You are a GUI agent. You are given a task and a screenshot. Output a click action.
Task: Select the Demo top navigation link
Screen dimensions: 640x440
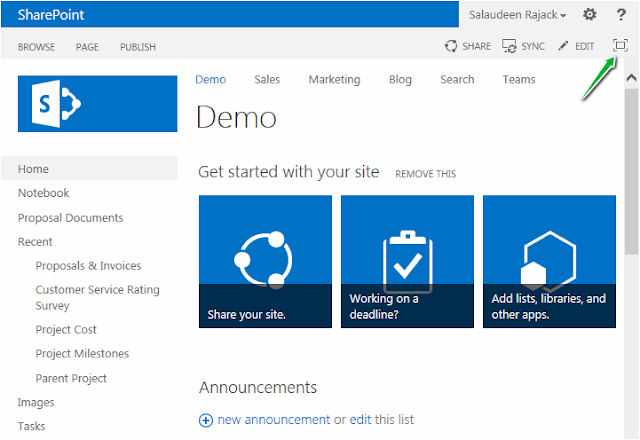point(210,79)
